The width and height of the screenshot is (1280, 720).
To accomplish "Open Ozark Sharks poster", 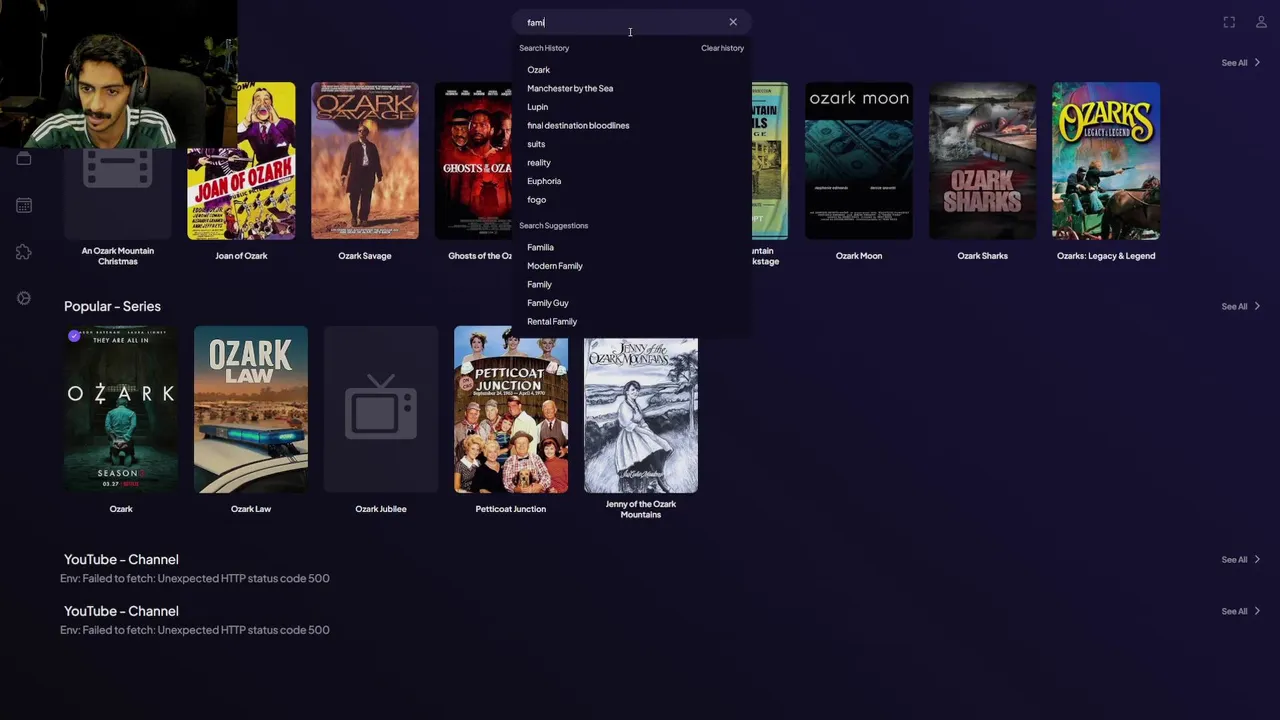I will click(982, 161).
